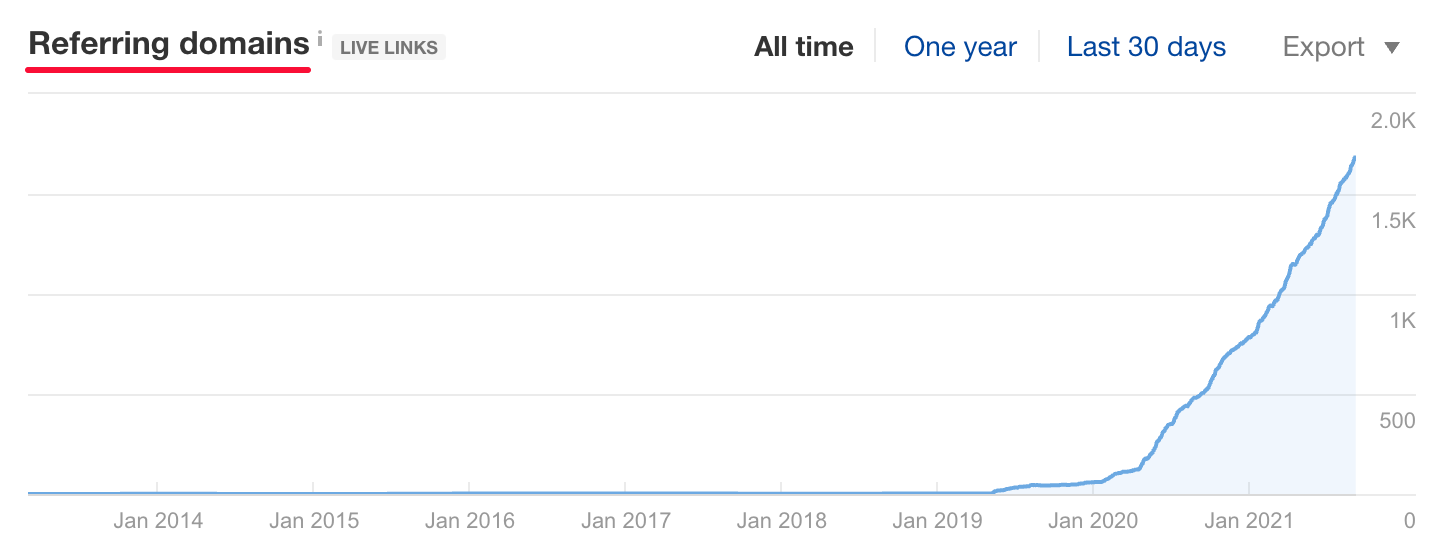Click the info icon beside Referring domains
The width and height of the screenshot is (1436, 558).
click(319, 39)
